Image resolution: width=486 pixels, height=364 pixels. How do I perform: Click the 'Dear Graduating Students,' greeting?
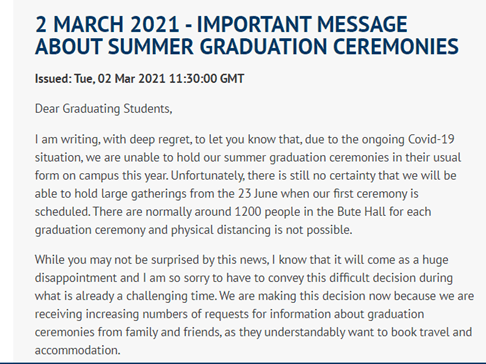(x=103, y=109)
